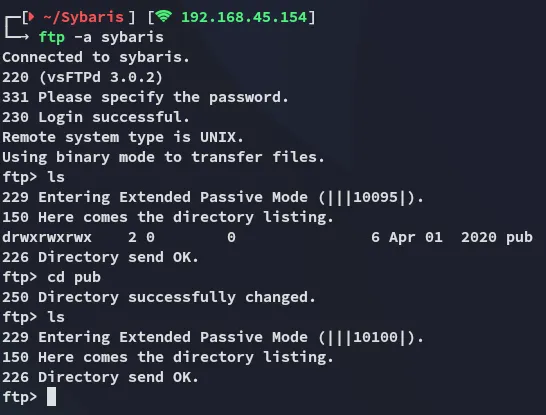Click the passive mode port 10100
Image resolution: width=546 pixels, height=415 pixels.
375,337
